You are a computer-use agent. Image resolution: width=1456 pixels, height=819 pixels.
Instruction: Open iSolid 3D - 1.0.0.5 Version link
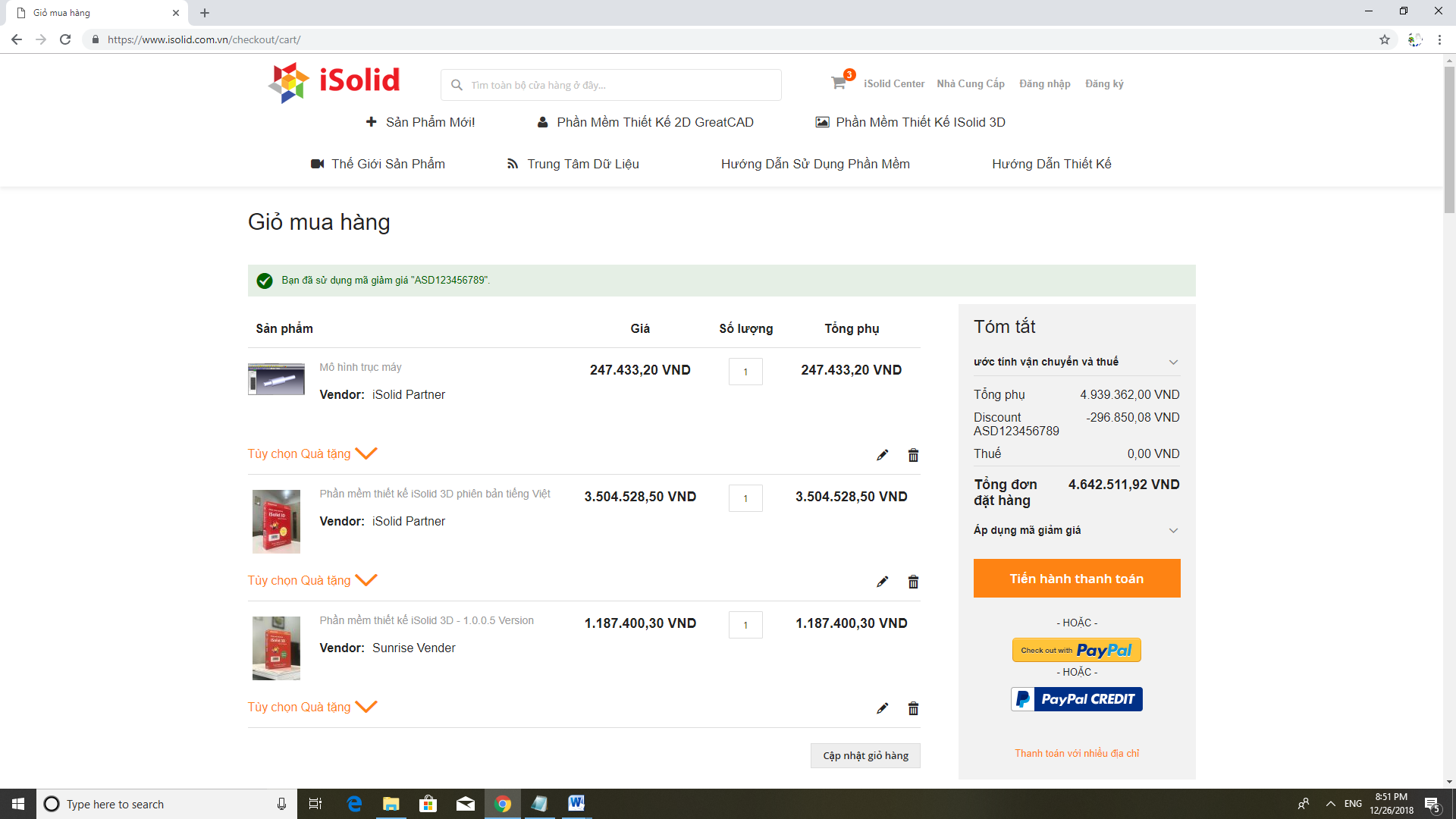[x=426, y=620]
